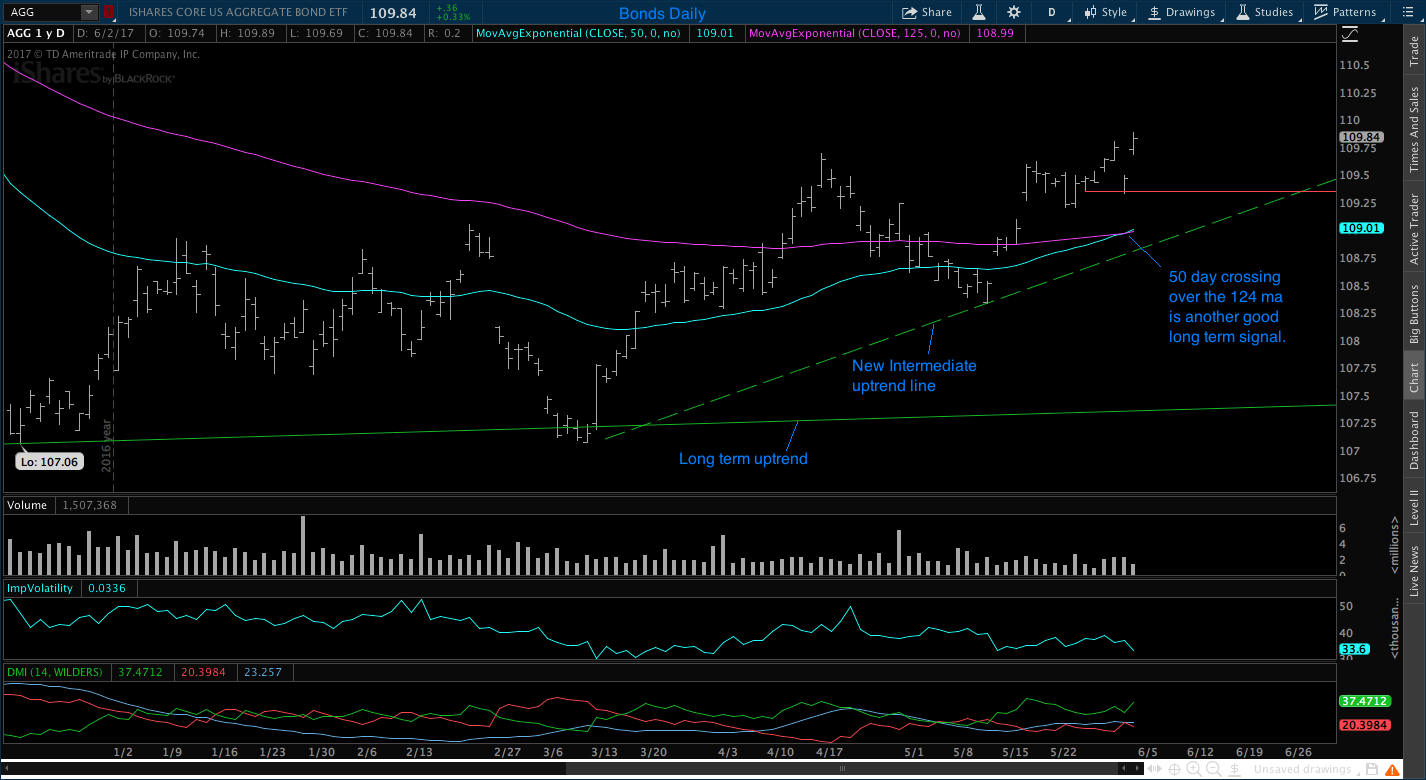Open the Live News sidebar tab

1414,572
